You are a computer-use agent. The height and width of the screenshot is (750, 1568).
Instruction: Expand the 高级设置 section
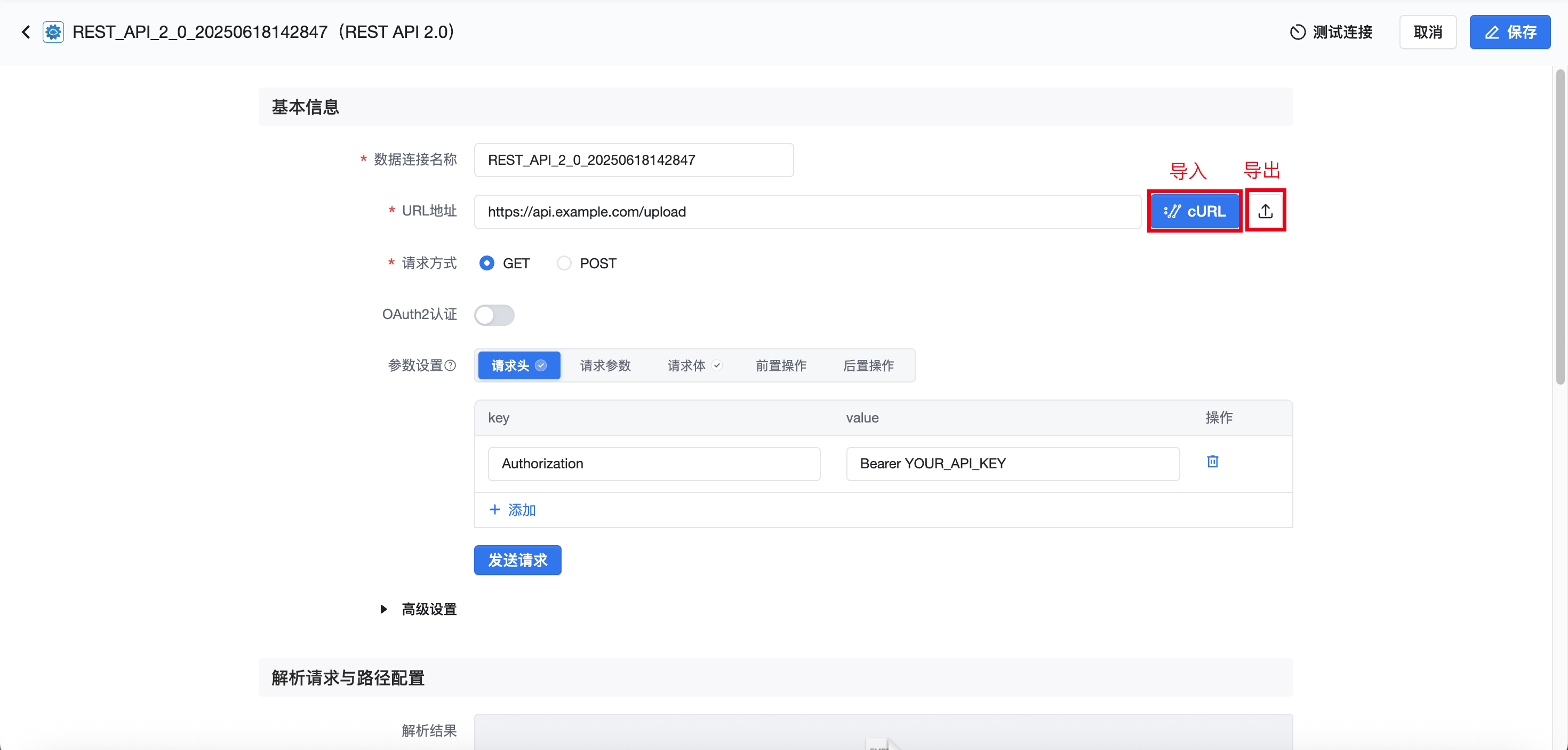point(418,609)
